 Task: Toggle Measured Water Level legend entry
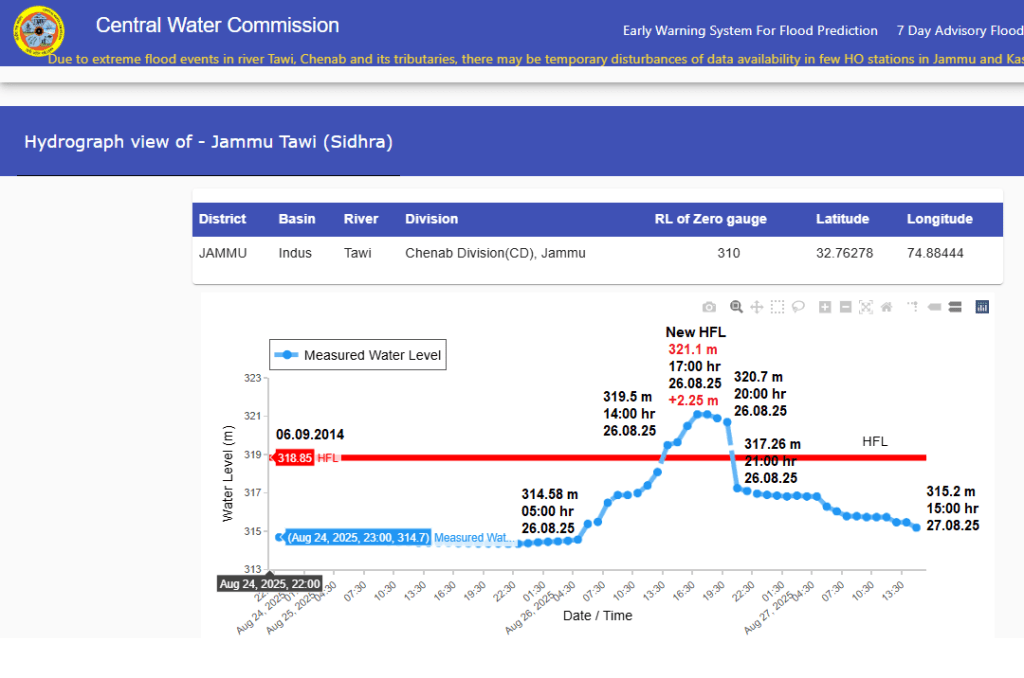358,355
